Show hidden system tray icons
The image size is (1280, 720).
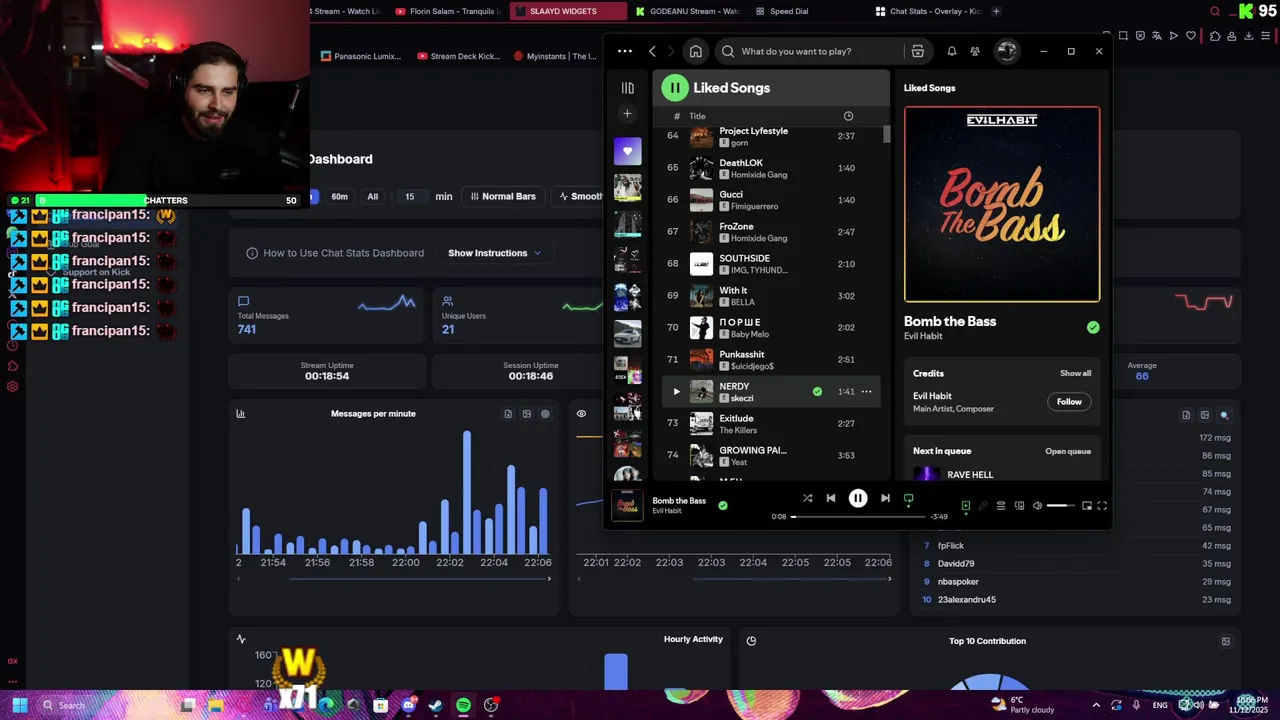pyautogui.click(x=1096, y=705)
